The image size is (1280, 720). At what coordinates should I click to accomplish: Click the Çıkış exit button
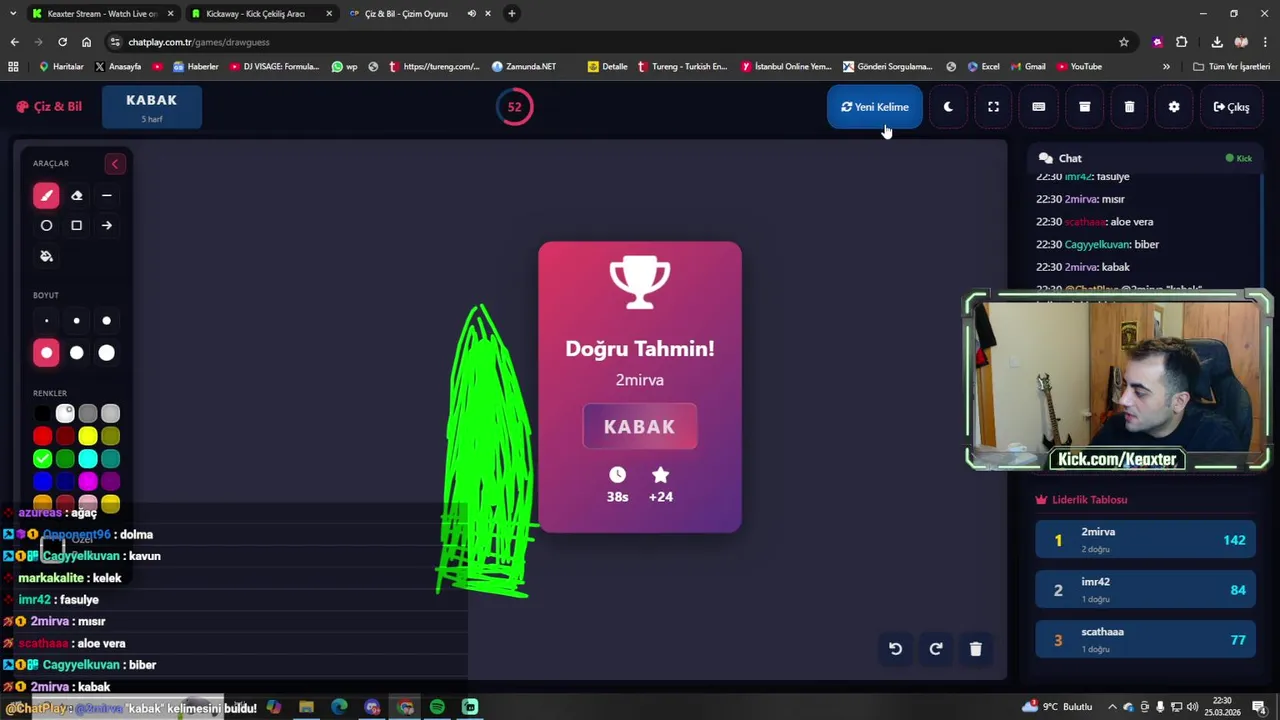[x=1231, y=107]
